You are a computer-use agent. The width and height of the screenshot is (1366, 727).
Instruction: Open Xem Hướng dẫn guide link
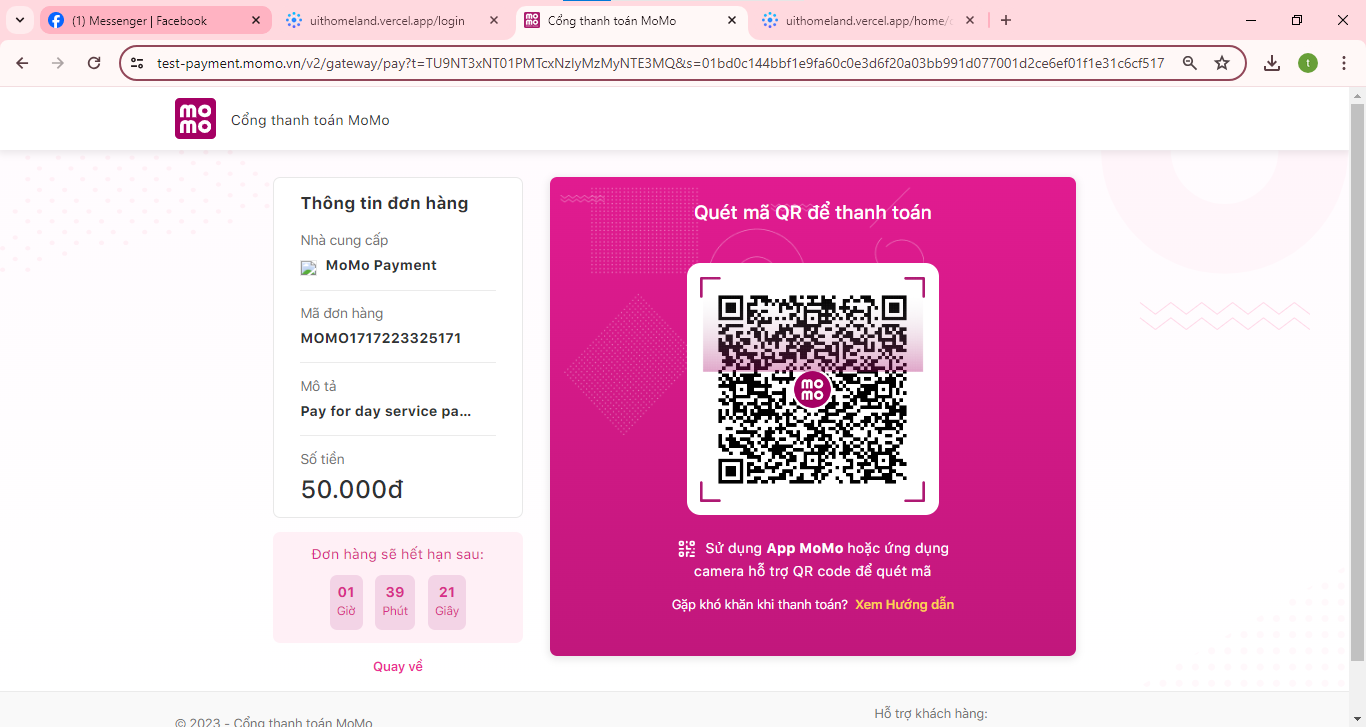tap(904, 604)
